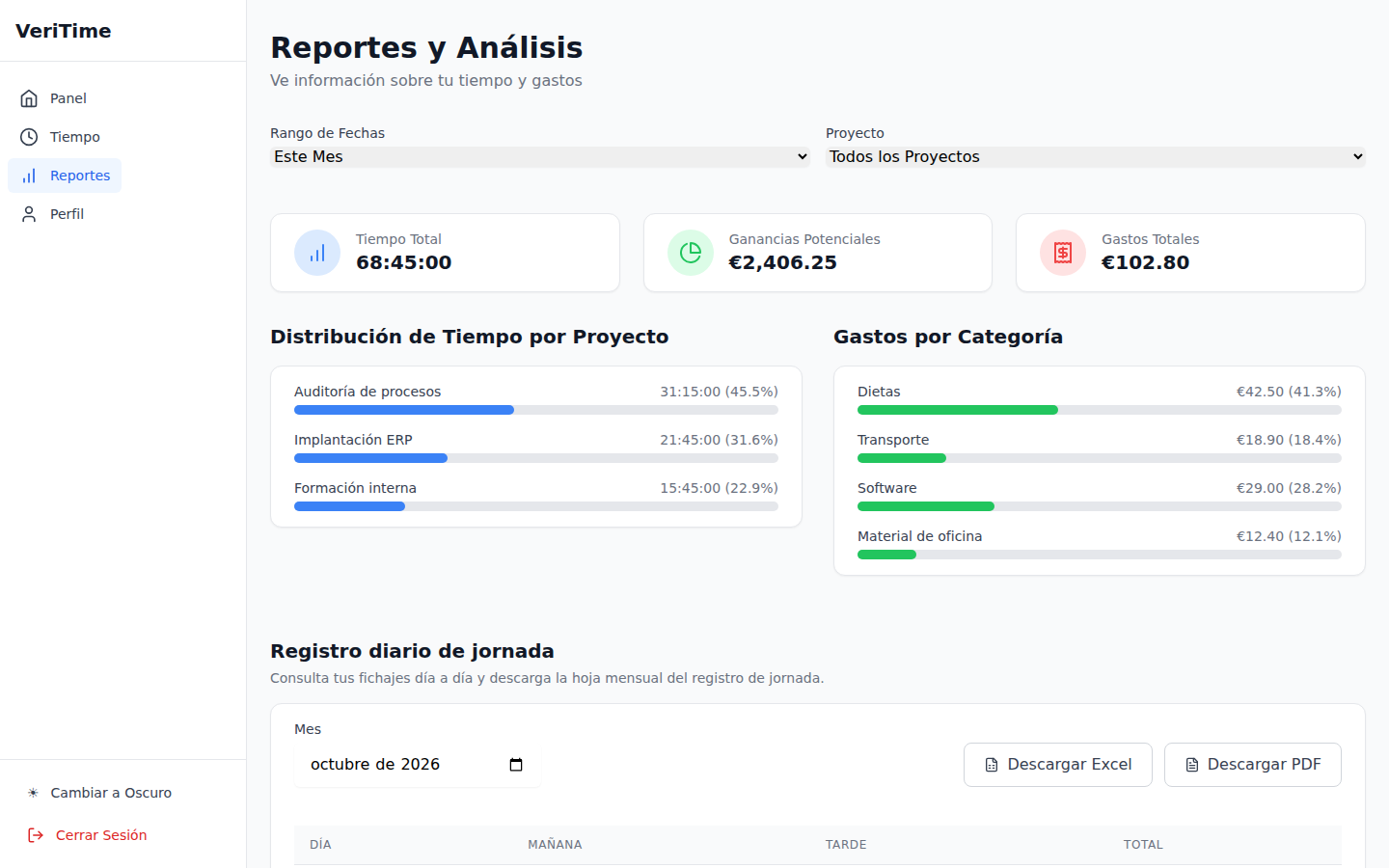Click the 31:15:00 (45.5%) time value
This screenshot has width=1389, height=868.
pos(719,392)
